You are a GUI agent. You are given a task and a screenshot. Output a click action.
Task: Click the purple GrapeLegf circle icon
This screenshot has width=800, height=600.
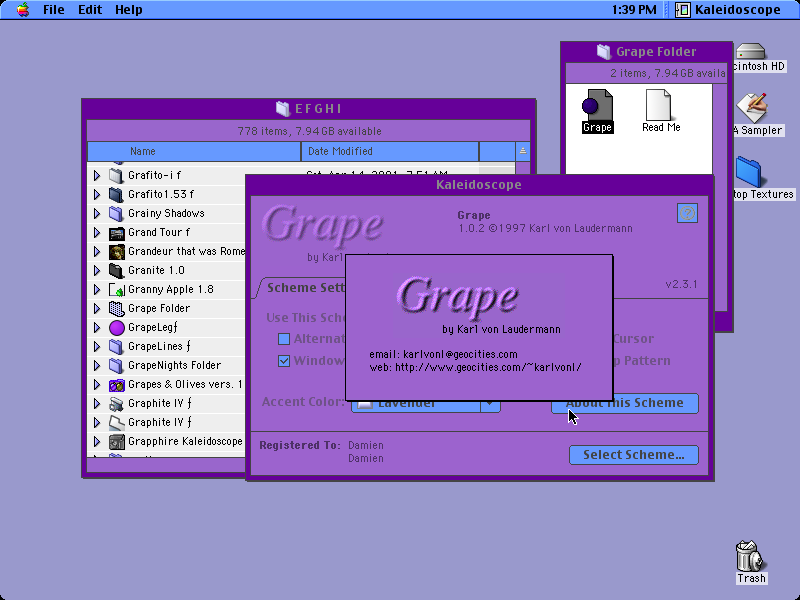[116, 328]
